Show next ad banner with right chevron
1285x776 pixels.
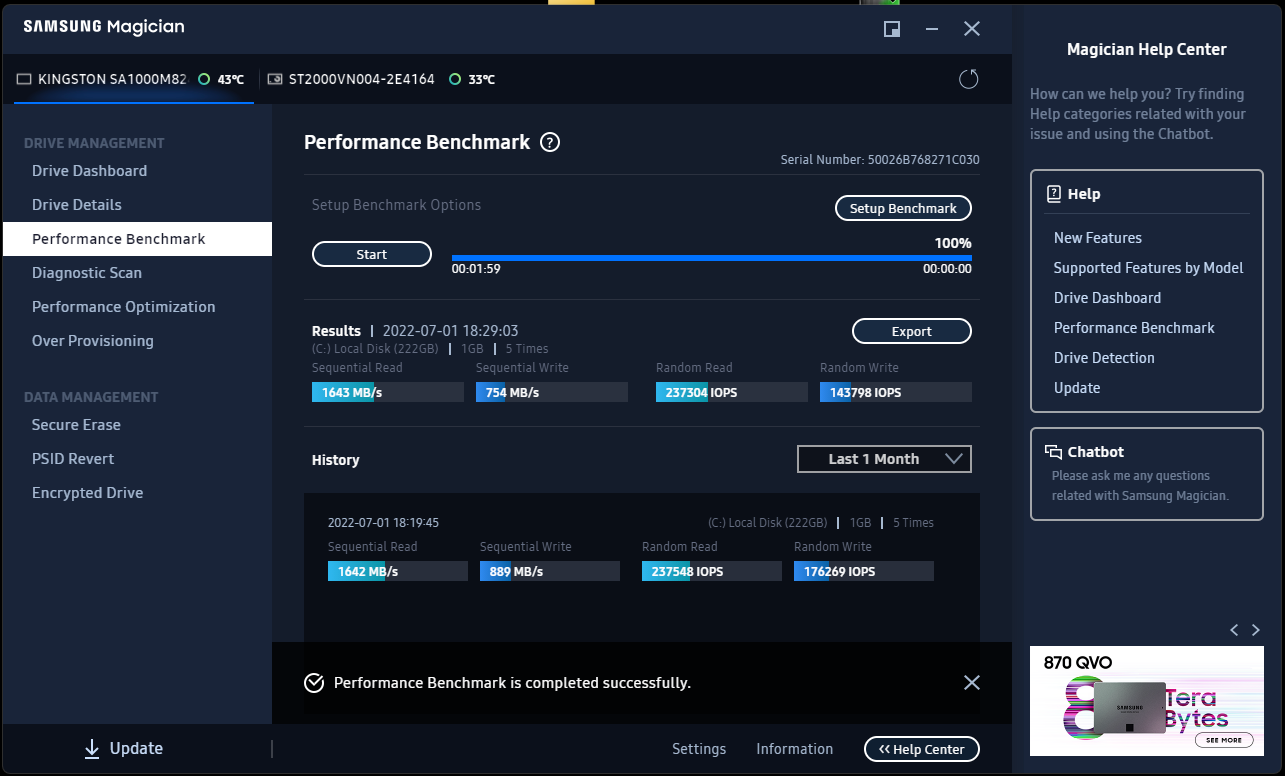pyautogui.click(x=1256, y=630)
